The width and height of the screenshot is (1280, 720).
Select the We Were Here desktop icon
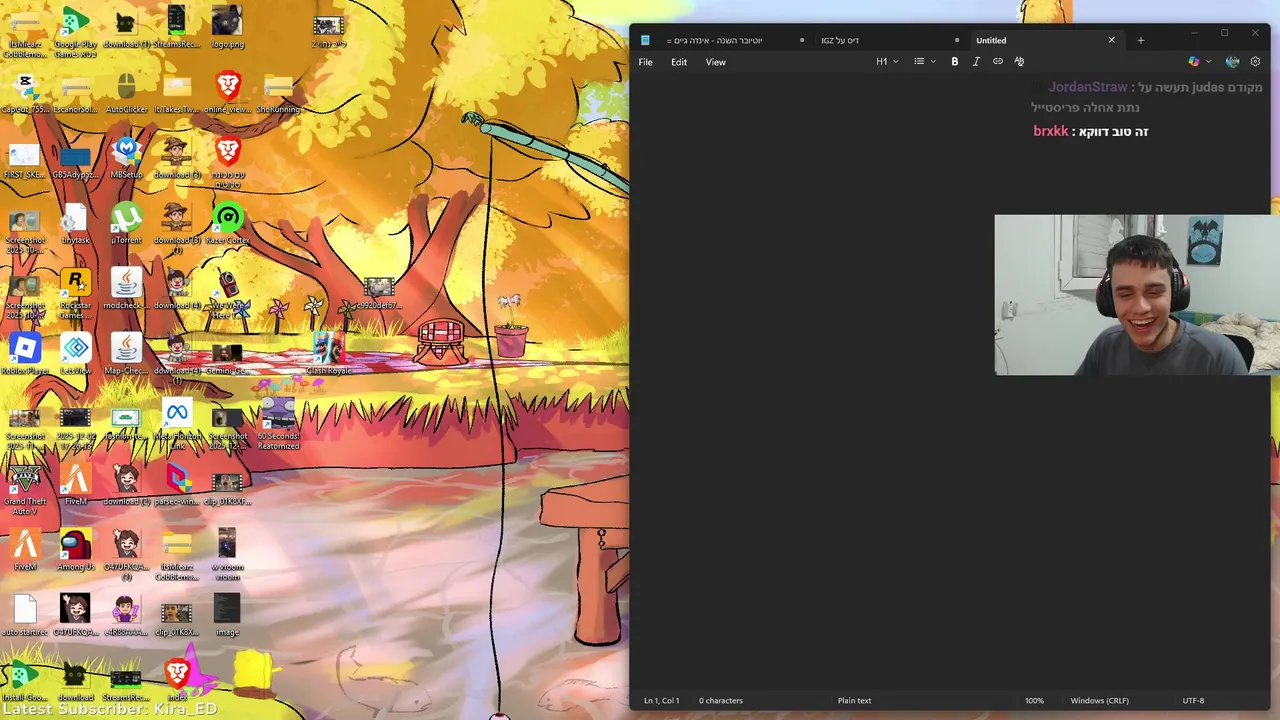[228, 294]
